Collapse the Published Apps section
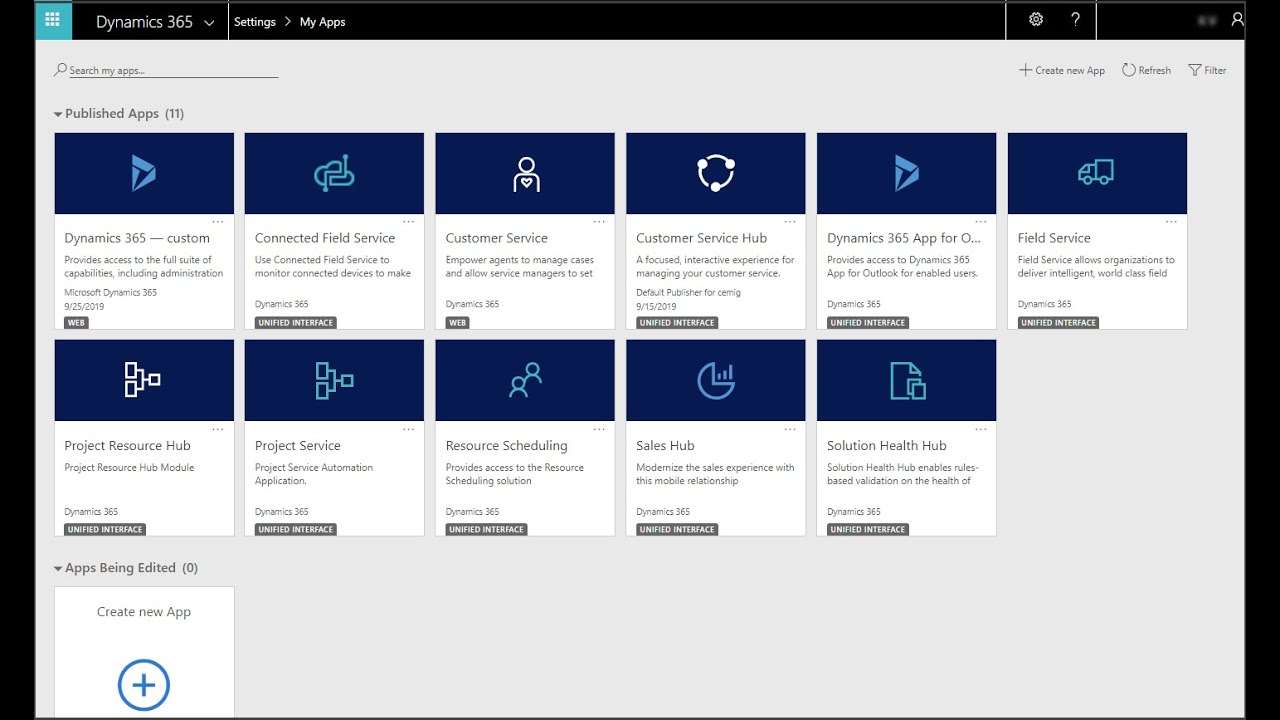This screenshot has height=720, width=1280. coord(58,114)
